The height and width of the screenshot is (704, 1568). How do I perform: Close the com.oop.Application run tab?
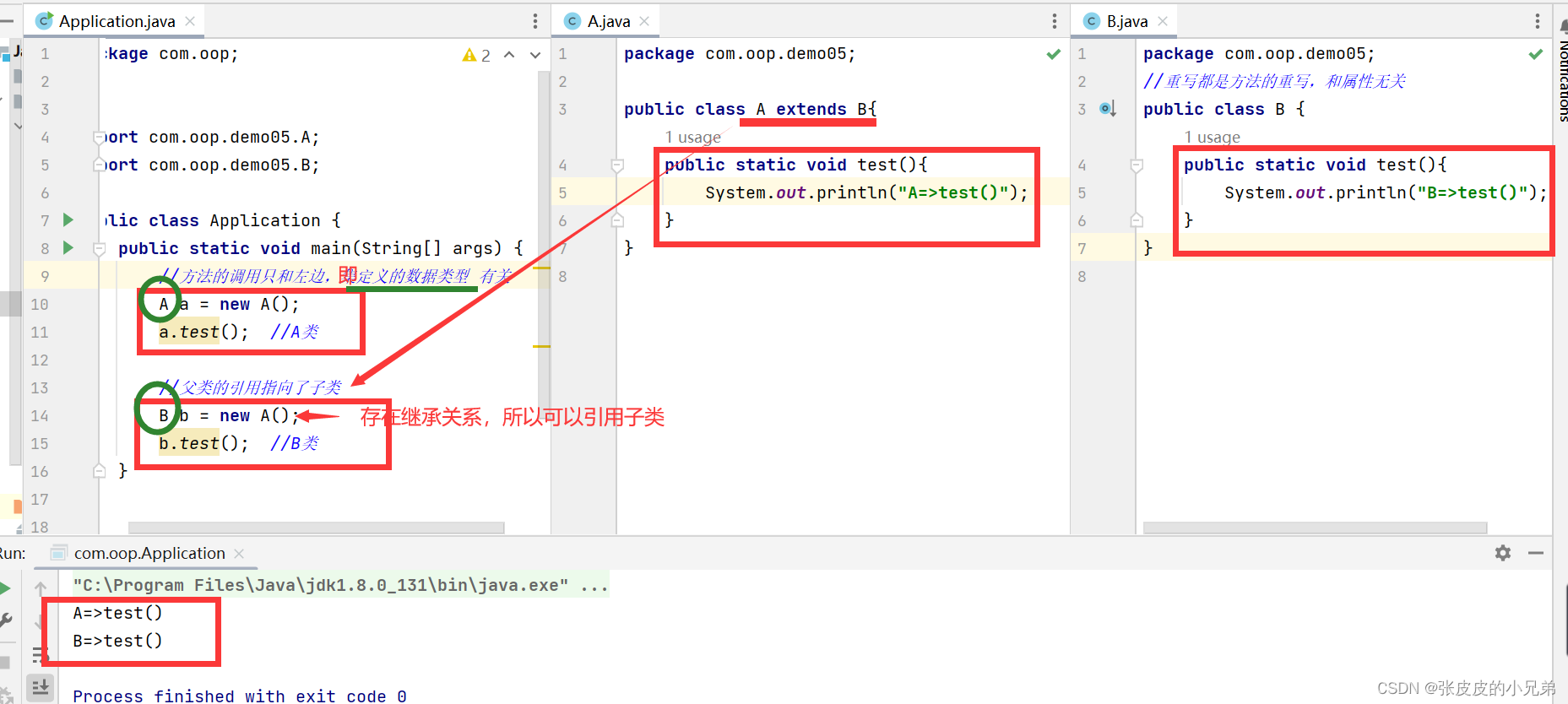click(x=239, y=554)
